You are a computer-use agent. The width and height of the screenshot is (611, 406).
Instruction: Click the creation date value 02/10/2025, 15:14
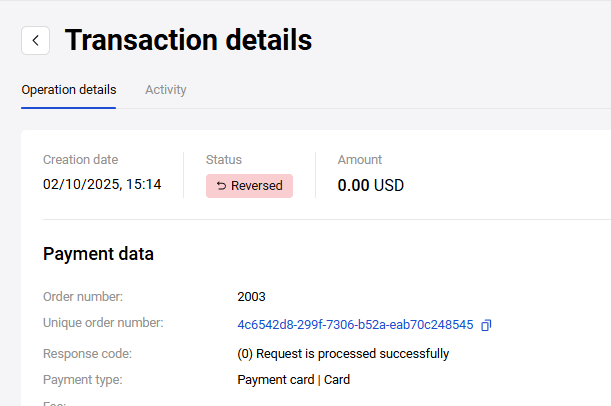pos(102,185)
